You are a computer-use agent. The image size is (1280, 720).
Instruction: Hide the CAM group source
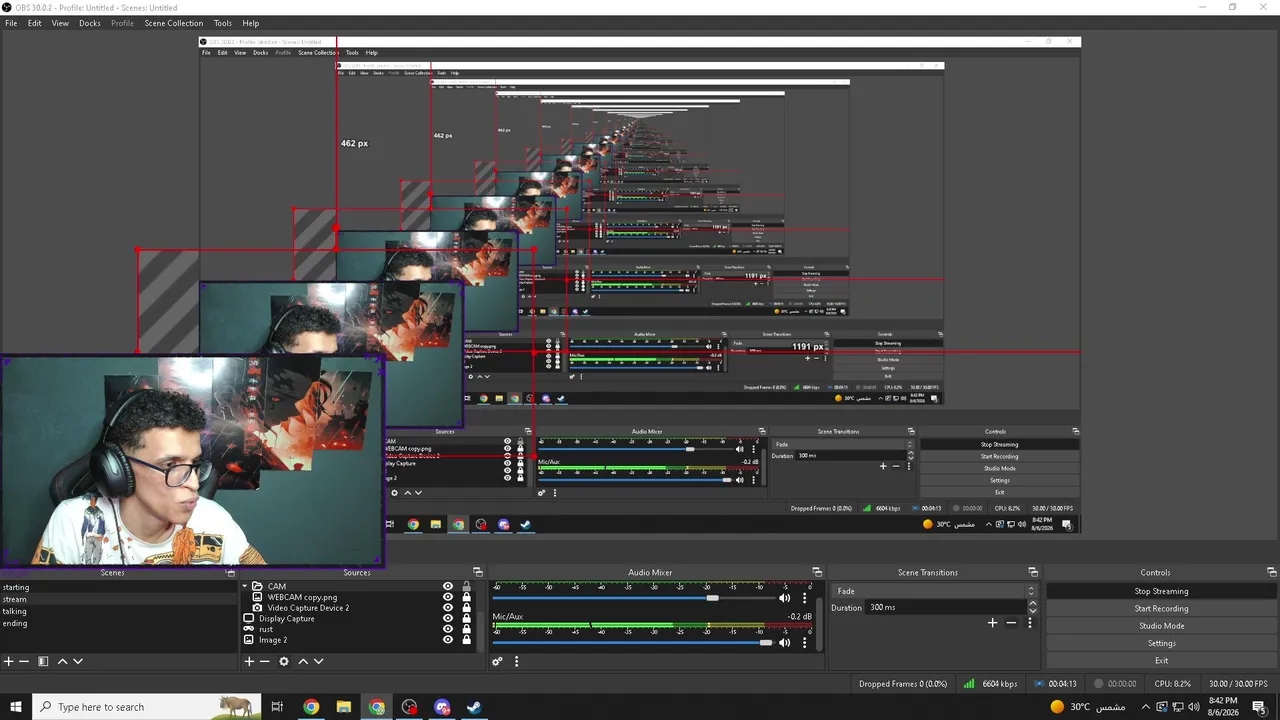[448, 587]
